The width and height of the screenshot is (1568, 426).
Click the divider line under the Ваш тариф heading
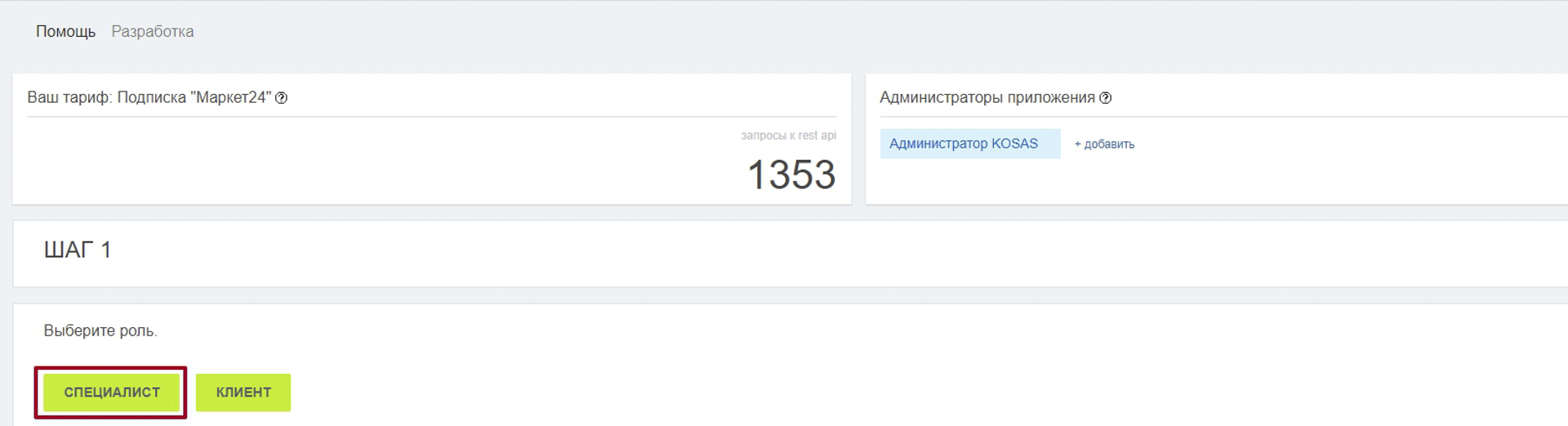point(432,117)
